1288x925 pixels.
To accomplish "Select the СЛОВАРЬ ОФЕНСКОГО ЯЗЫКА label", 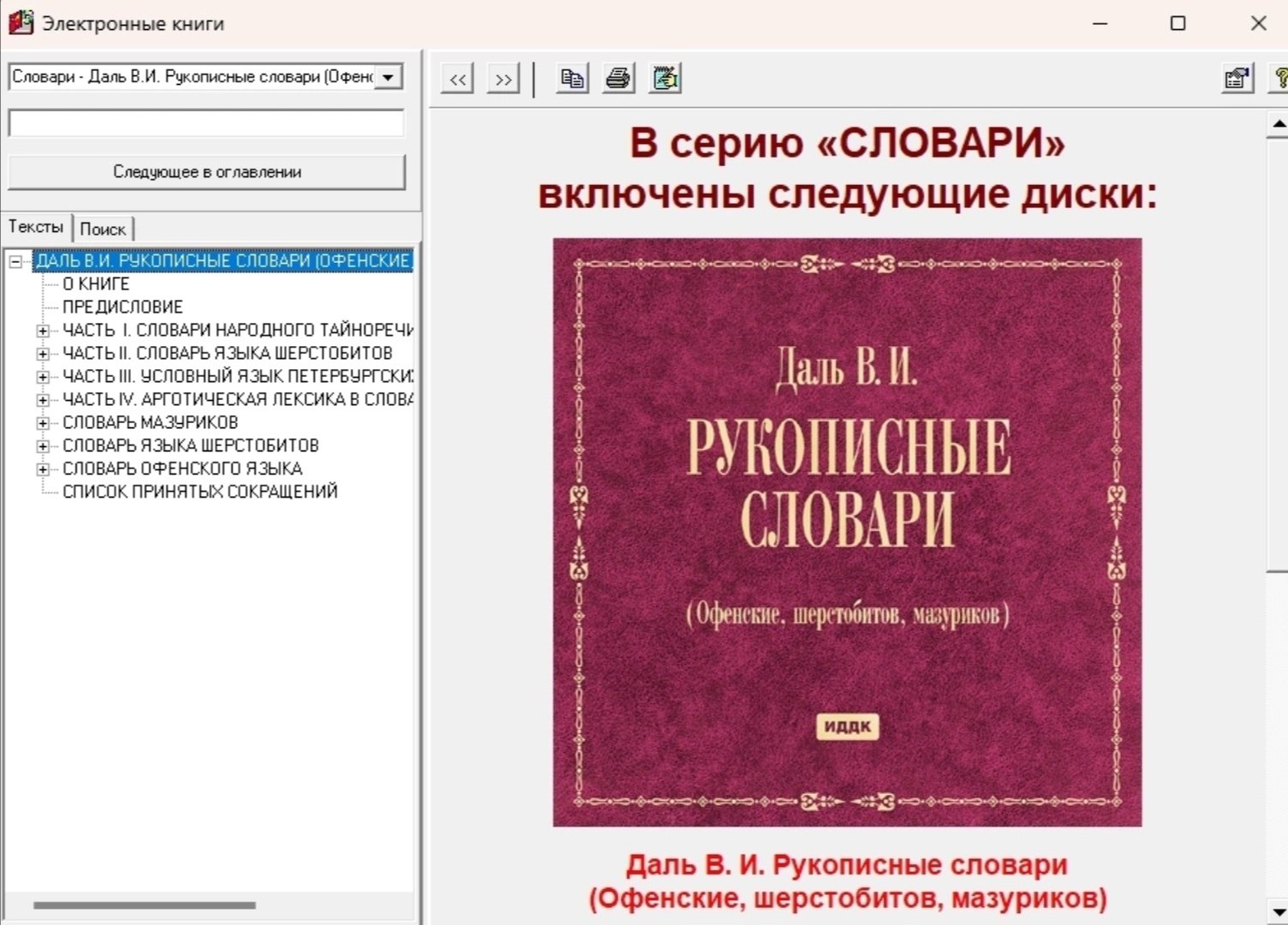I will click(x=182, y=468).
